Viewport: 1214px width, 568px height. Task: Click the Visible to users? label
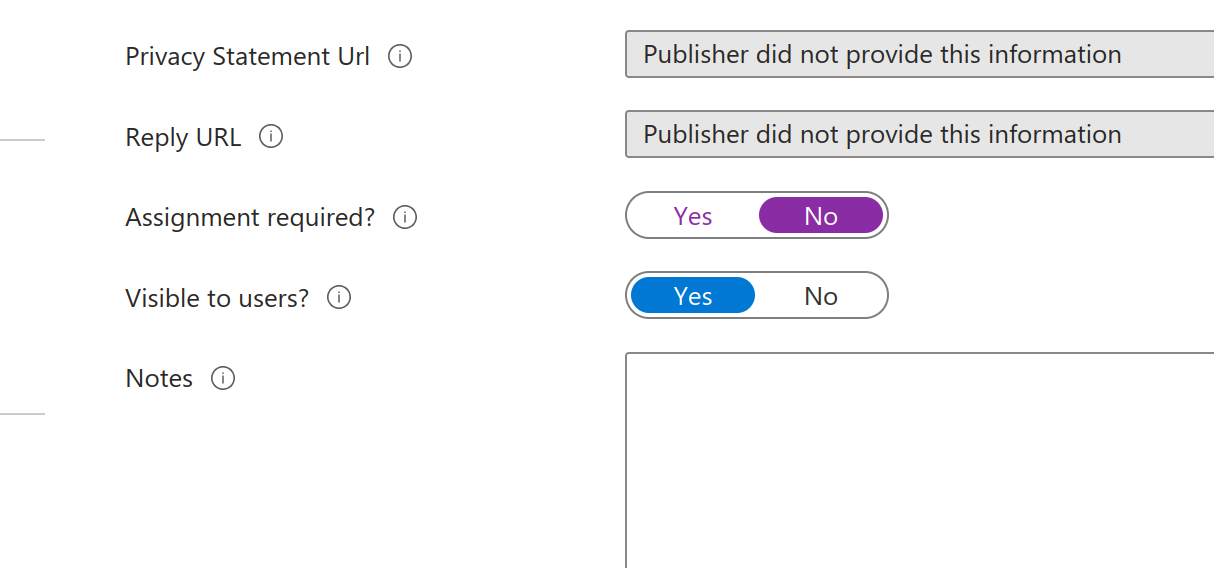[x=217, y=298]
